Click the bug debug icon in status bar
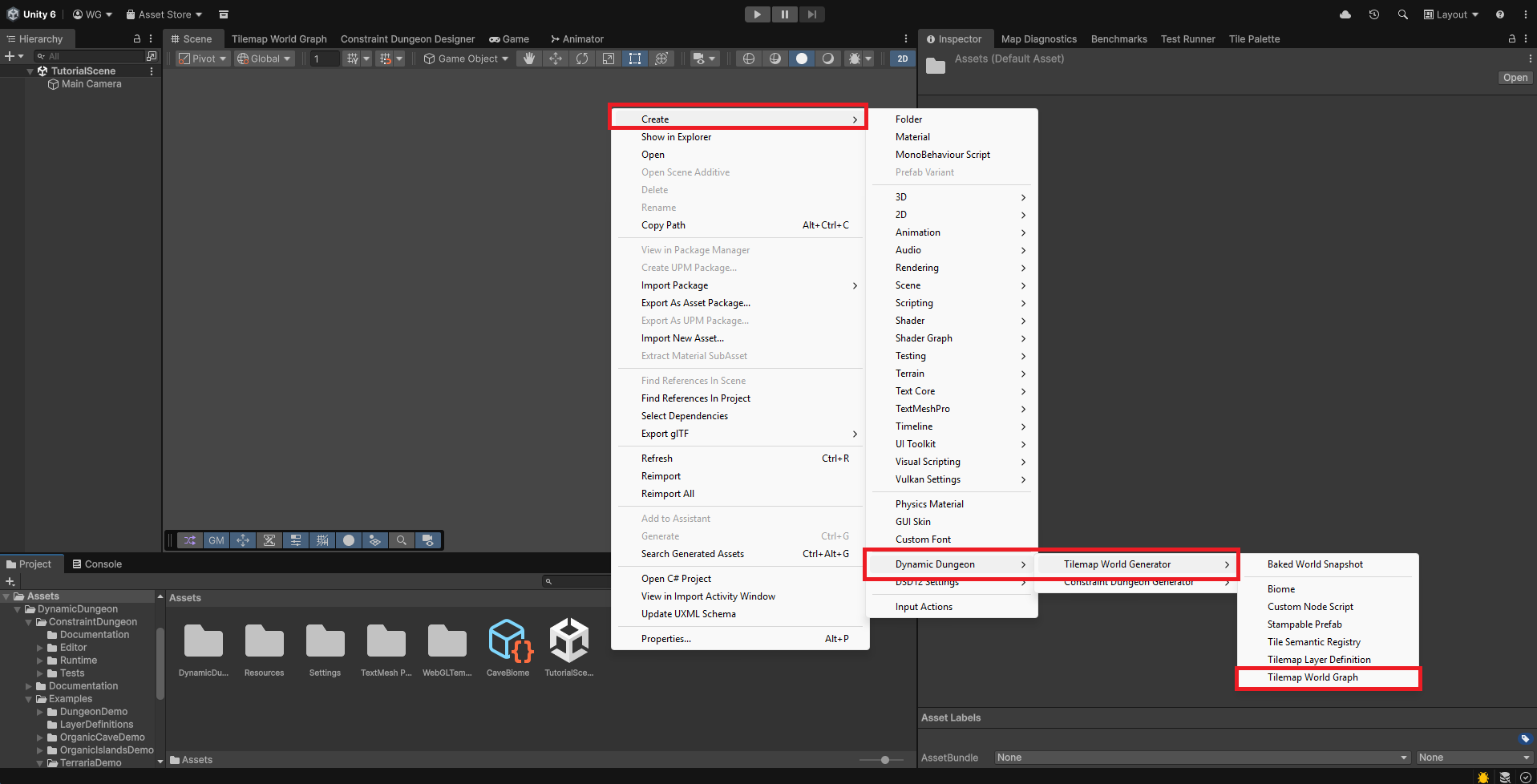This screenshot has width=1537, height=784. coord(1483,777)
